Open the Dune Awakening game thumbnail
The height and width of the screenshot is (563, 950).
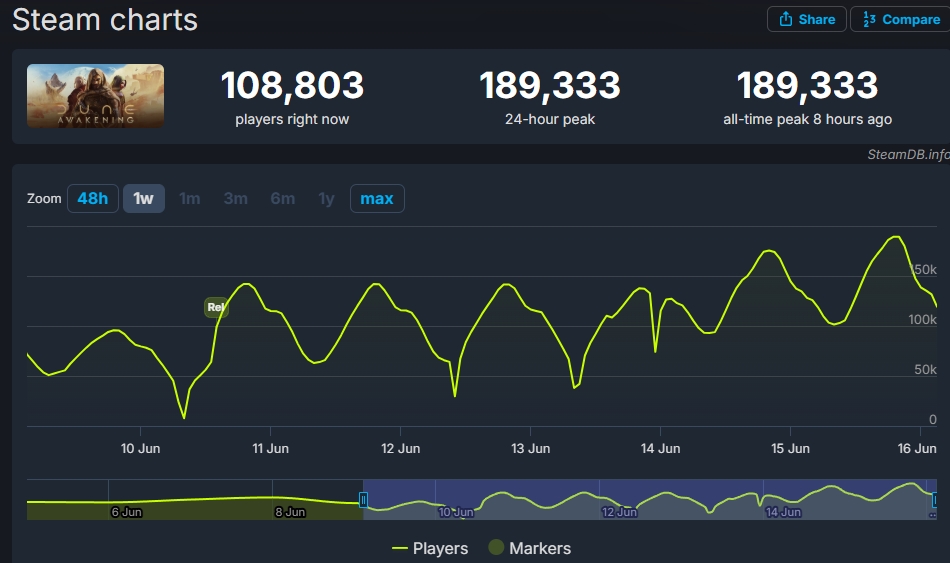95,96
